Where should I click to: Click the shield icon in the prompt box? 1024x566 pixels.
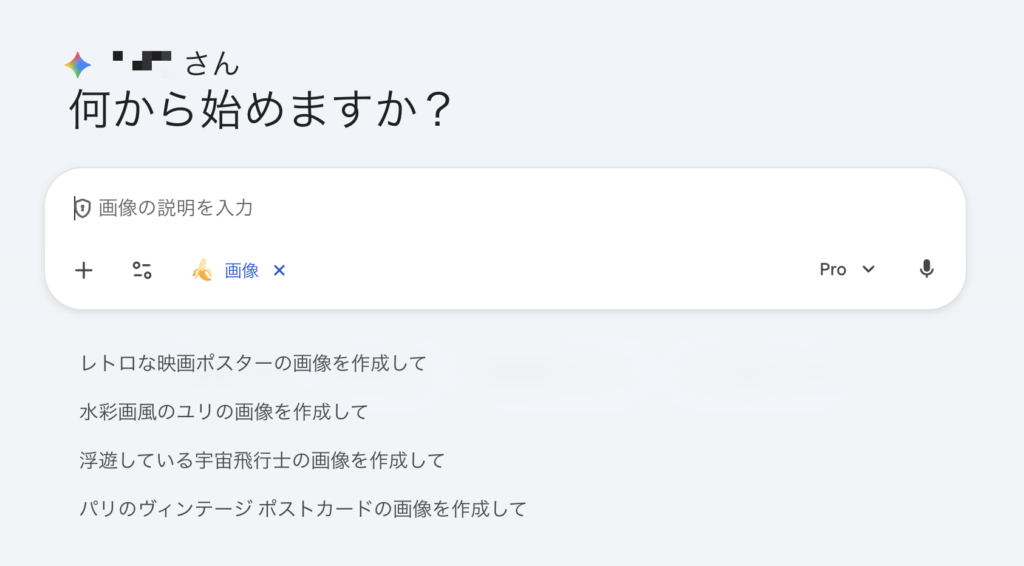[82, 208]
